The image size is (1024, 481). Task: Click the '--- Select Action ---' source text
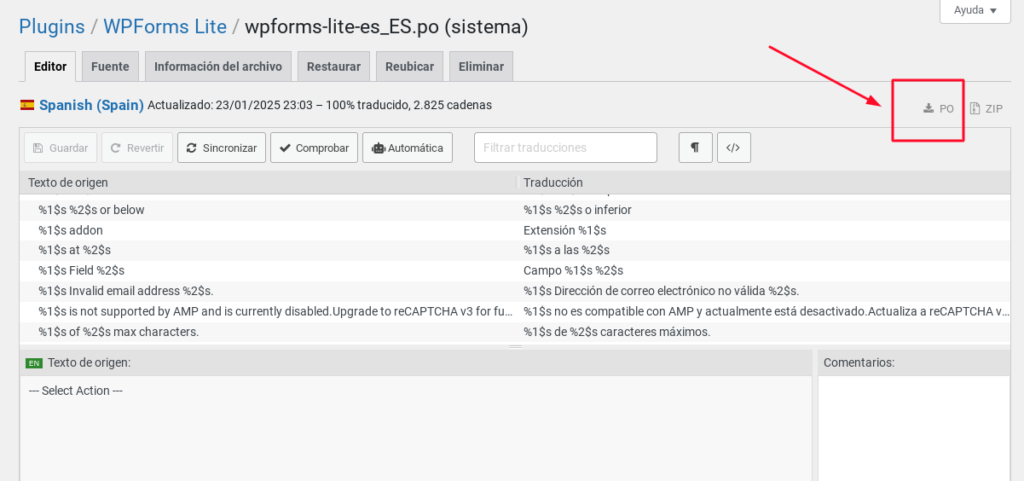(76, 391)
